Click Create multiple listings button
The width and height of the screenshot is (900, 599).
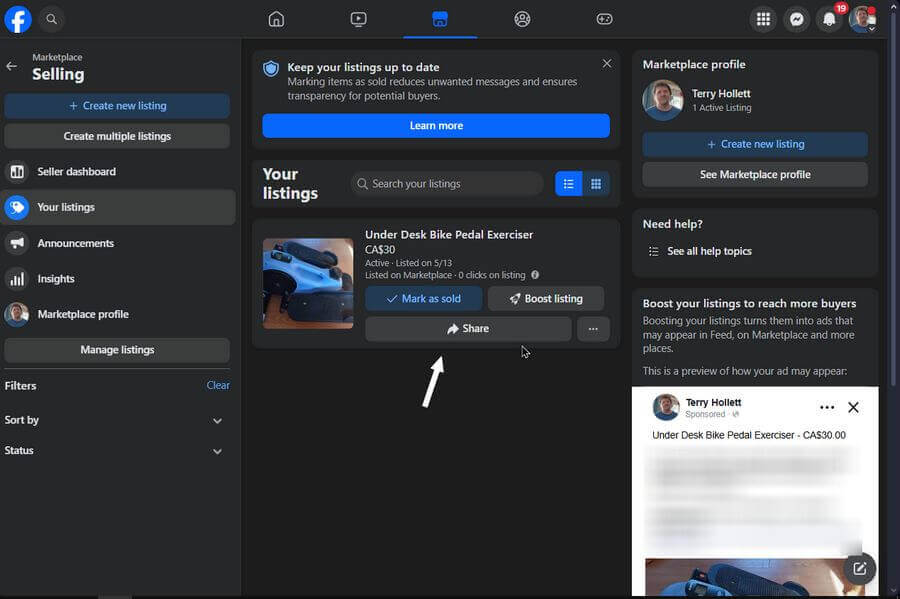click(x=117, y=136)
